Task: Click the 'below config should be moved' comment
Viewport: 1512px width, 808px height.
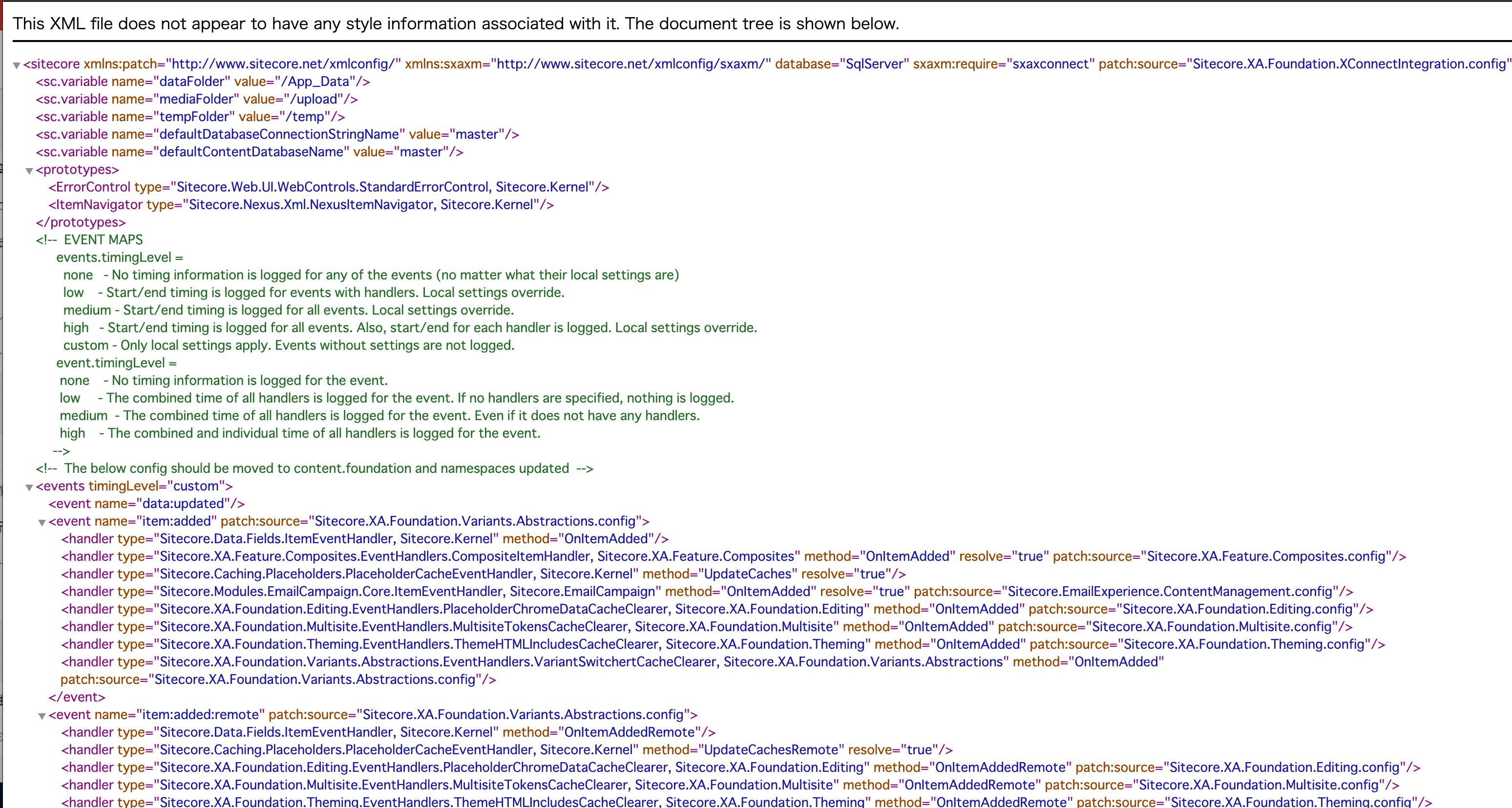Action: tap(315, 468)
